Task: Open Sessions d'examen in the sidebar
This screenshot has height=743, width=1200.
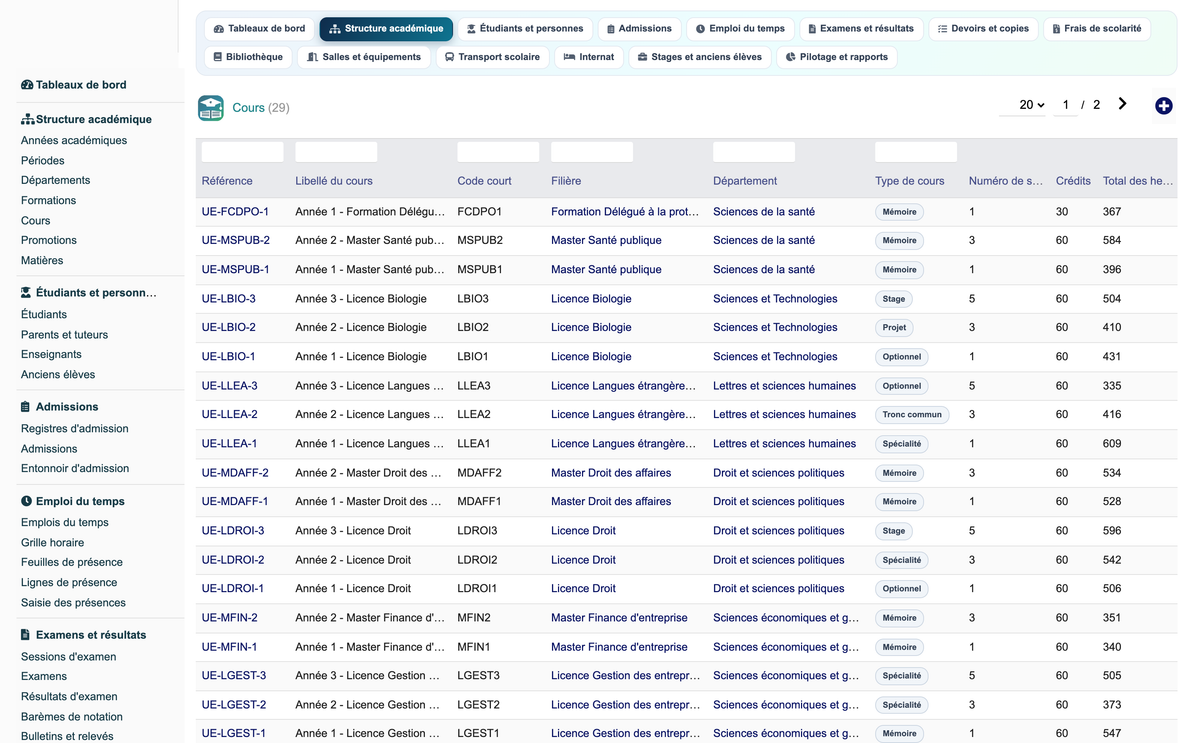Action: 69,657
